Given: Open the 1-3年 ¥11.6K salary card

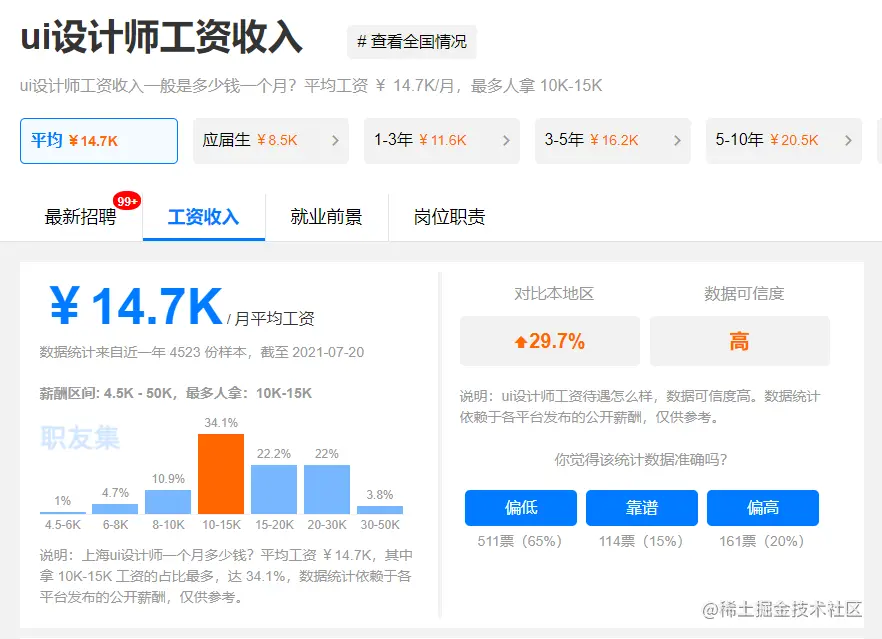Looking at the screenshot, I should [442, 141].
